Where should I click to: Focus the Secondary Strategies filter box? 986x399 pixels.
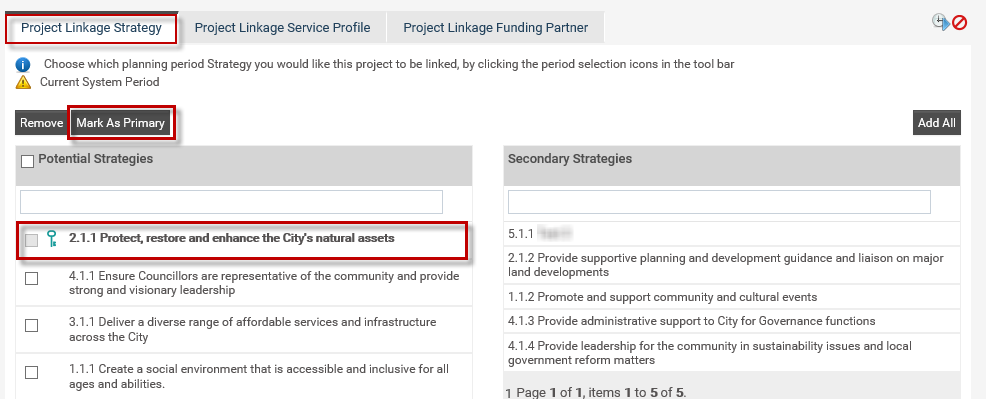click(x=719, y=202)
